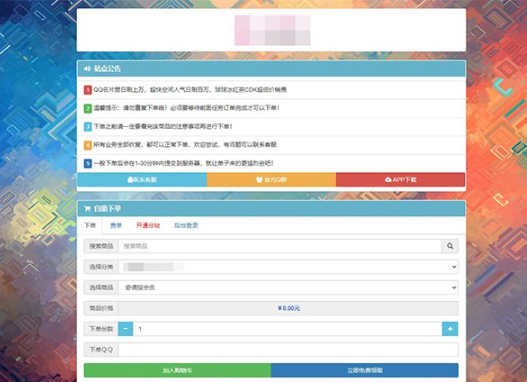Decrease order quantity with minus button
Image resolution: width=527 pixels, height=382 pixels.
tap(125, 329)
